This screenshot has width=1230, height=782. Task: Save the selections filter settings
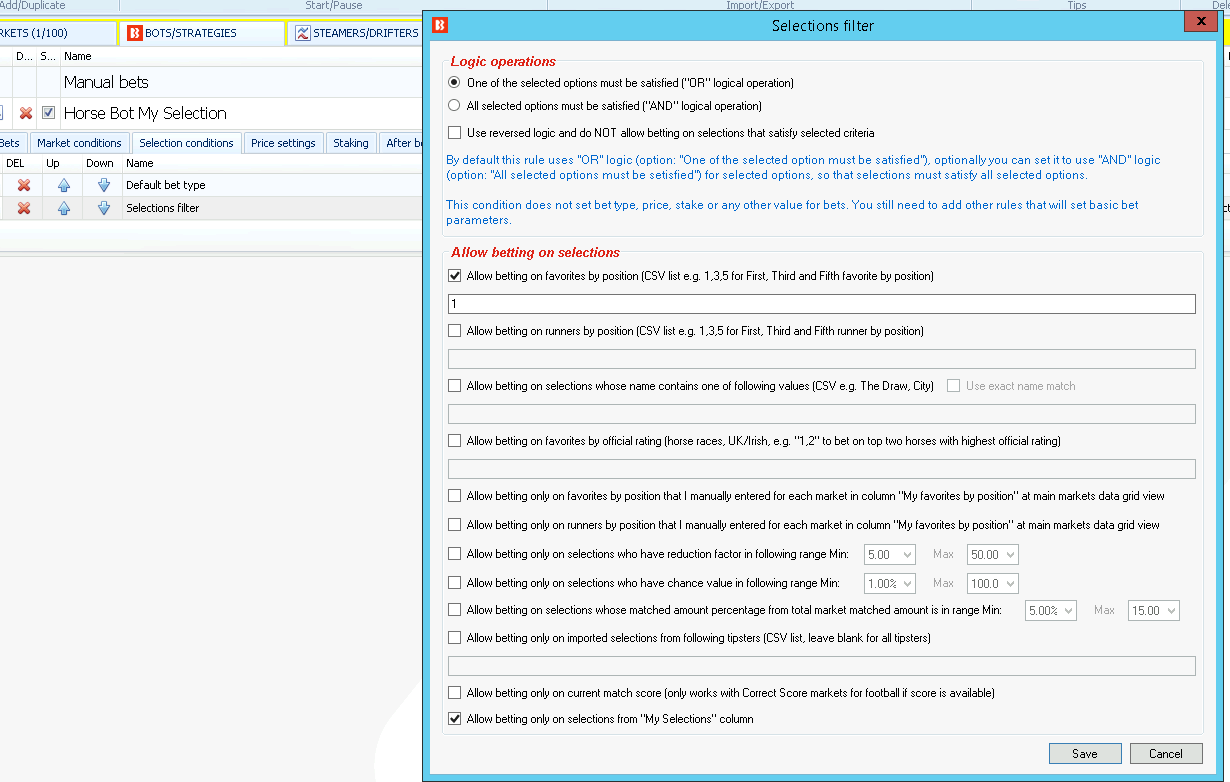pos(1085,754)
